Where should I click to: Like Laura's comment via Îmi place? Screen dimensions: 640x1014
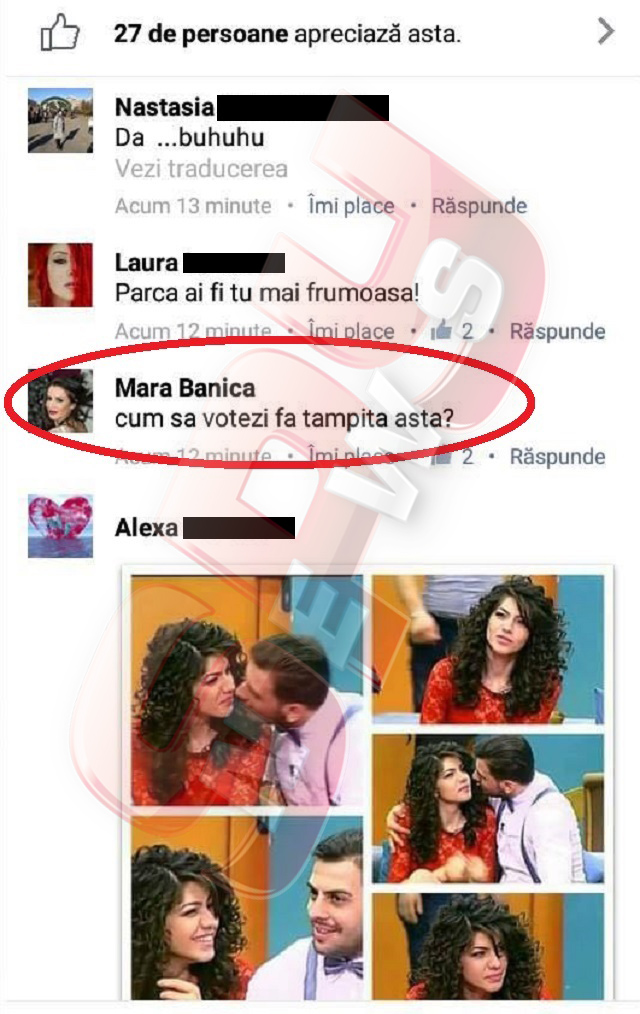point(351,331)
